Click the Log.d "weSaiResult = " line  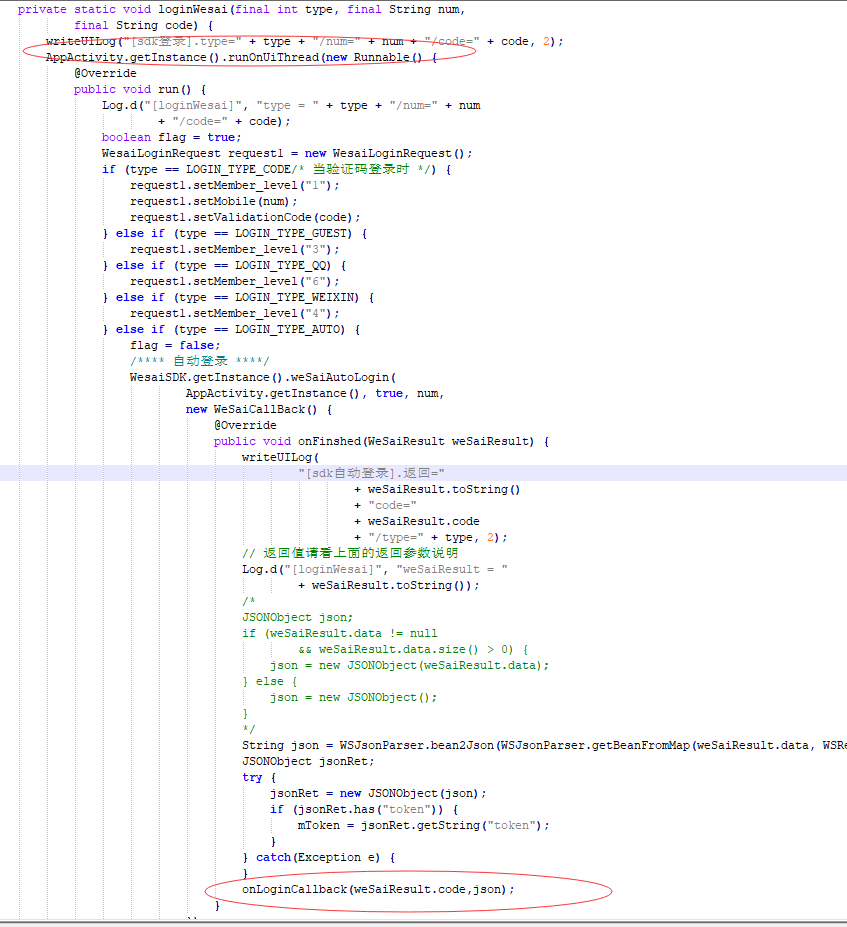375,568
